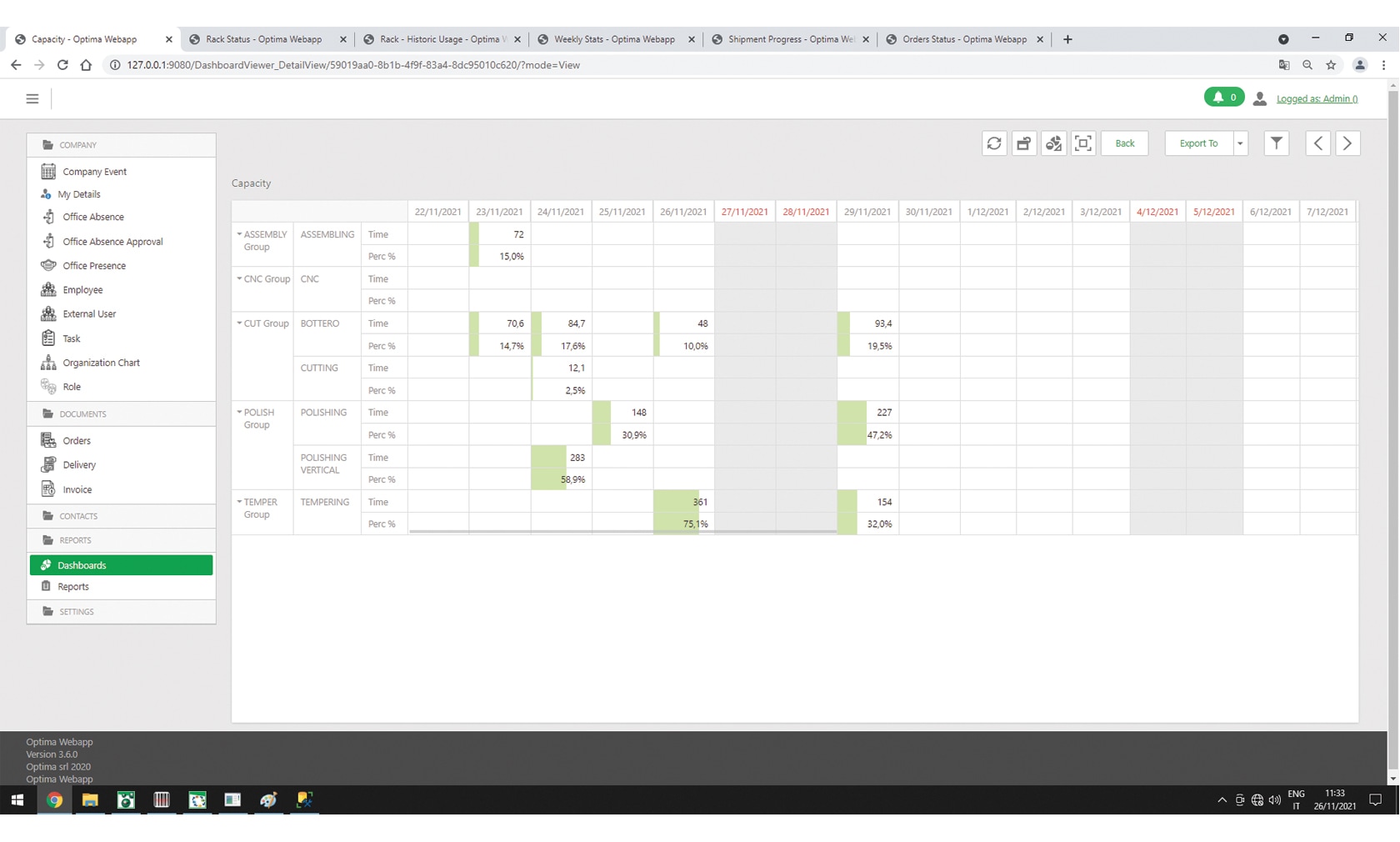Open the notifications bell badge
The height and width of the screenshot is (842, 1400).
1223,98
